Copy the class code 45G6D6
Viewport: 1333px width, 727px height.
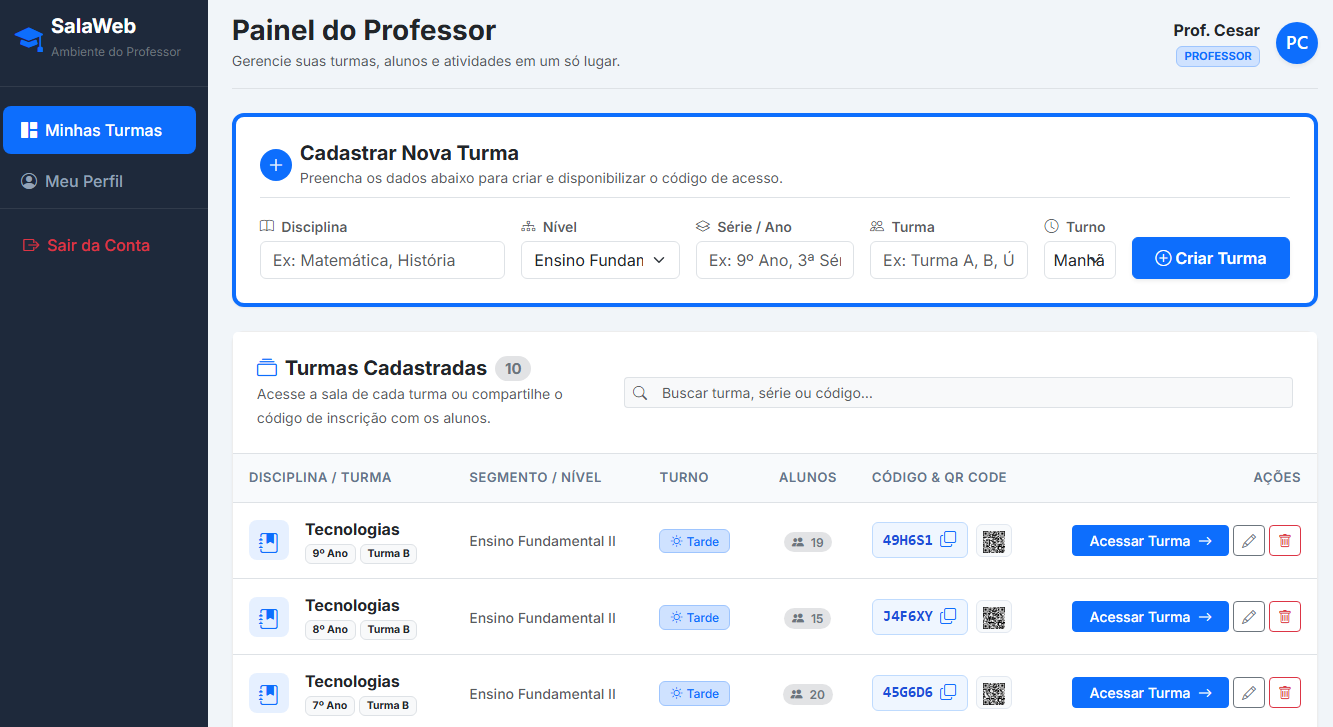point(948,692)
